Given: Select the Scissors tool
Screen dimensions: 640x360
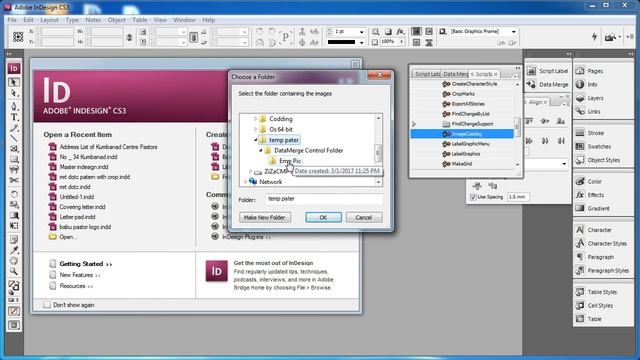Looking at the screenshot, I should pos(14,180).
